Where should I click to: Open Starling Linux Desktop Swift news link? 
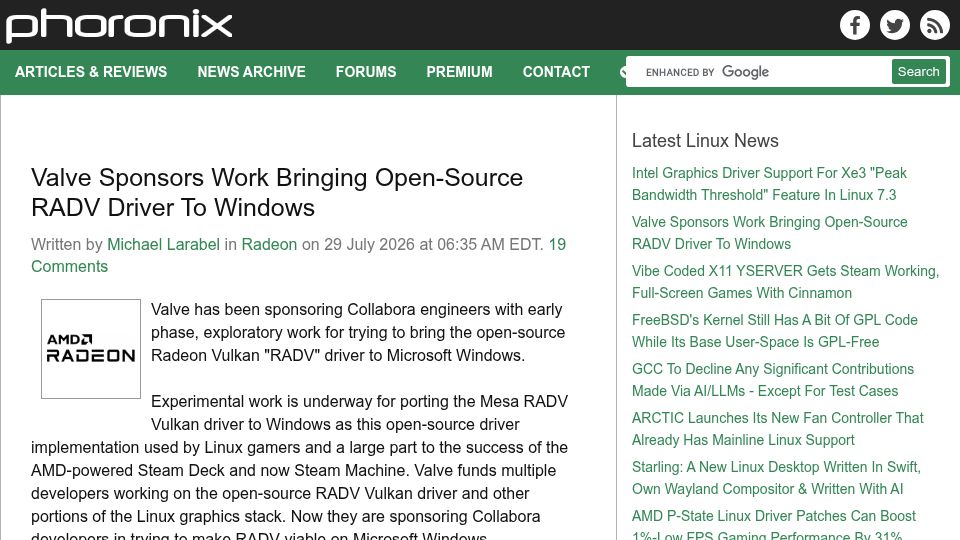[x=776, y=478]
